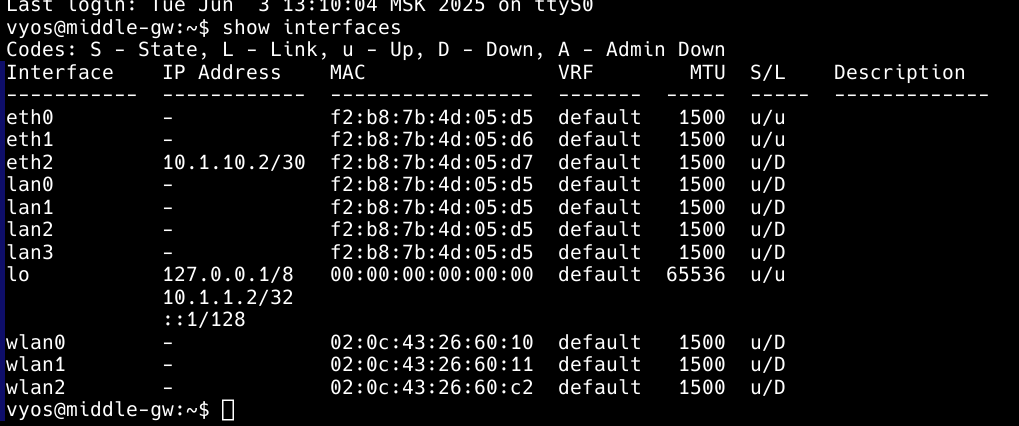Viewport: 1019px width, 426px height.
Task: Click the eth0 interface name
Action: pos(30,118)
